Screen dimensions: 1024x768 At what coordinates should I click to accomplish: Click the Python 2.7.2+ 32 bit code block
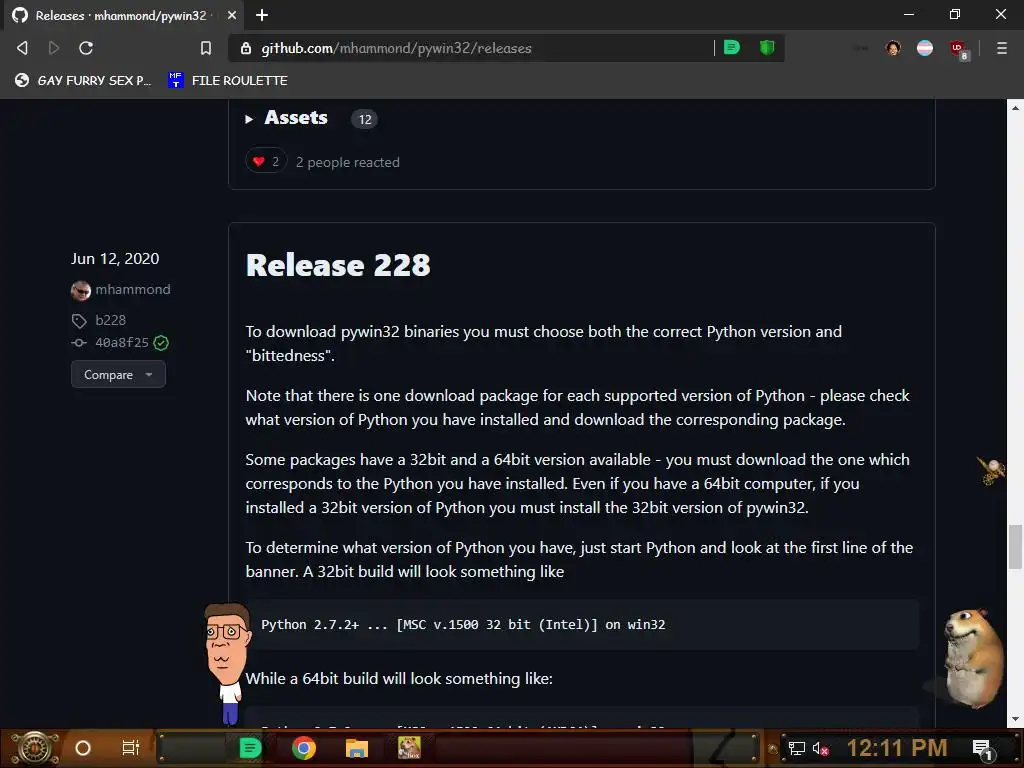(582, 624)
